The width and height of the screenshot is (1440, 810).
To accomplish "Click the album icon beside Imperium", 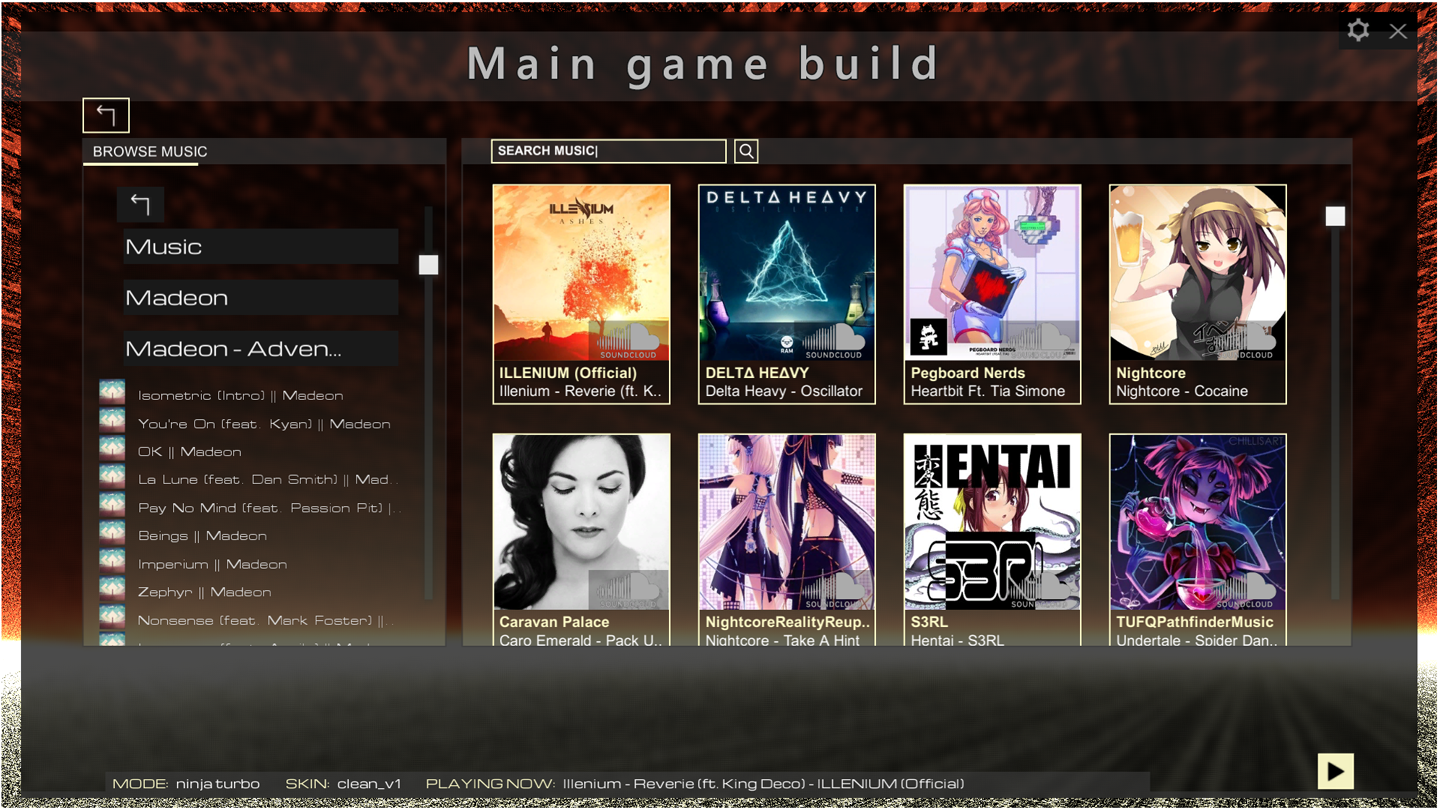I will pos(112,560).
